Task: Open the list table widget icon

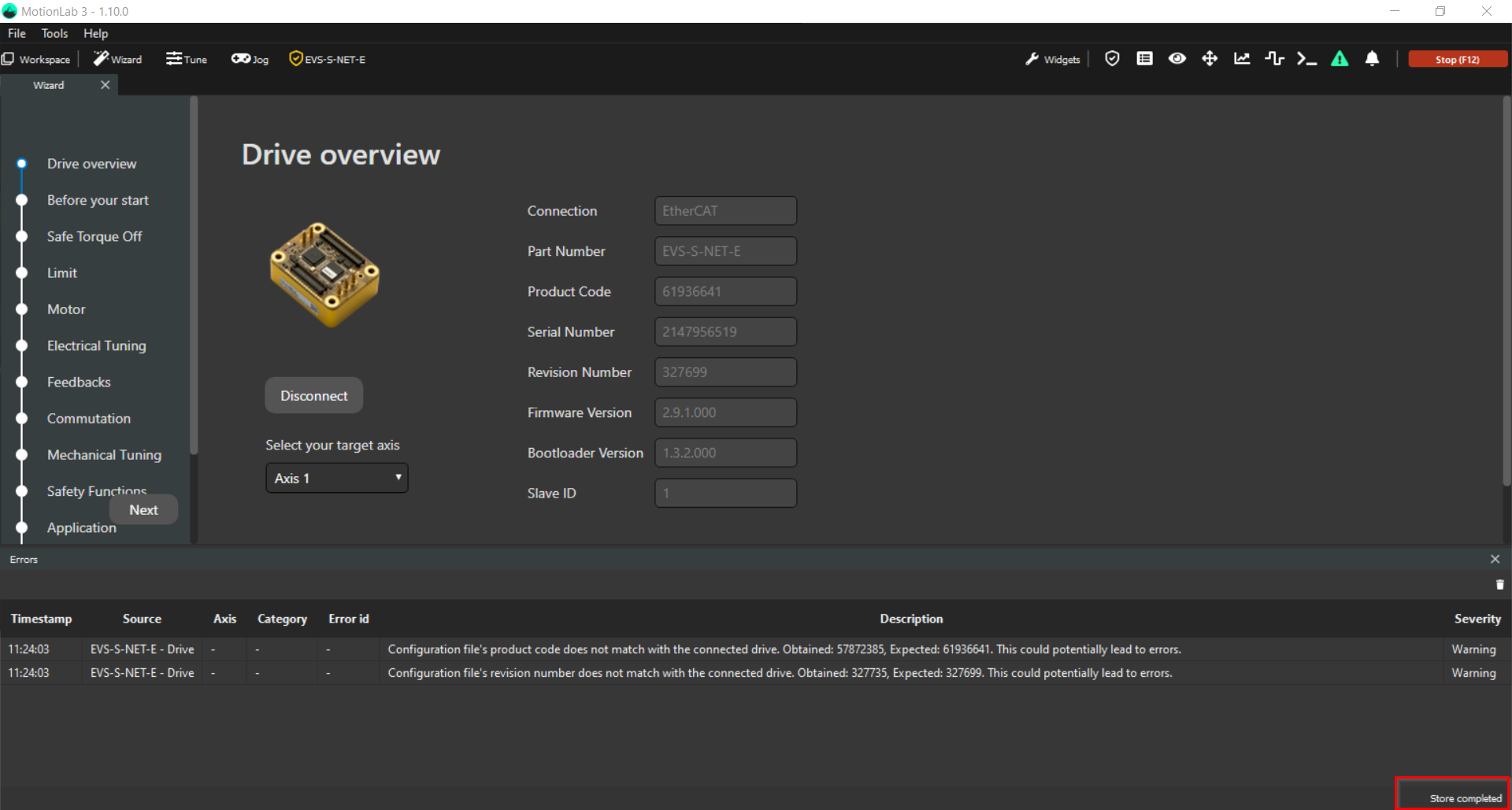Action: pos(1144,59)
